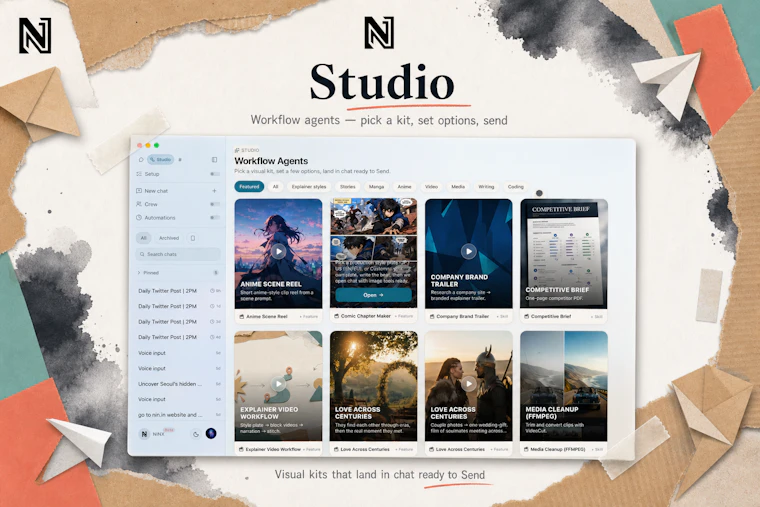Click the schedule clock icon on the 9h row
Screen dimensions: 760x507
point(212,291)
